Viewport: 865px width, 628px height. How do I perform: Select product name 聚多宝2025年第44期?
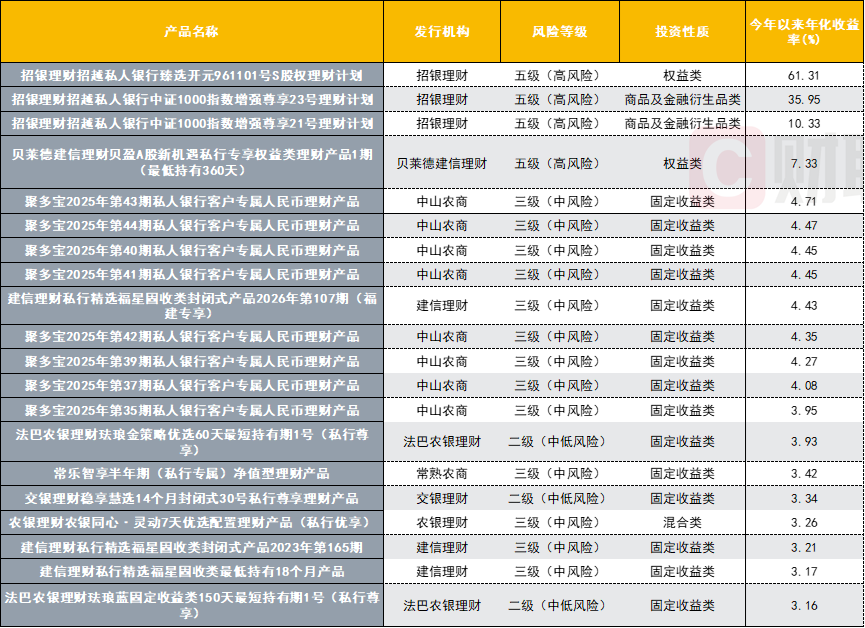(191, 226)
